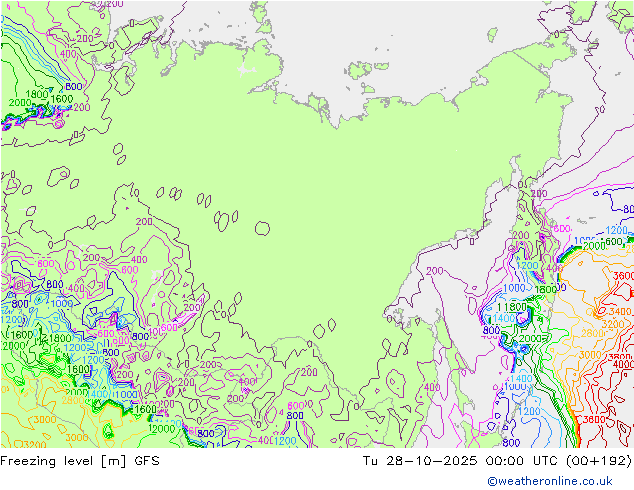This screenshot has width=634, height=490.
Task: Click the orange "3400" contour label
Action: 620,312
